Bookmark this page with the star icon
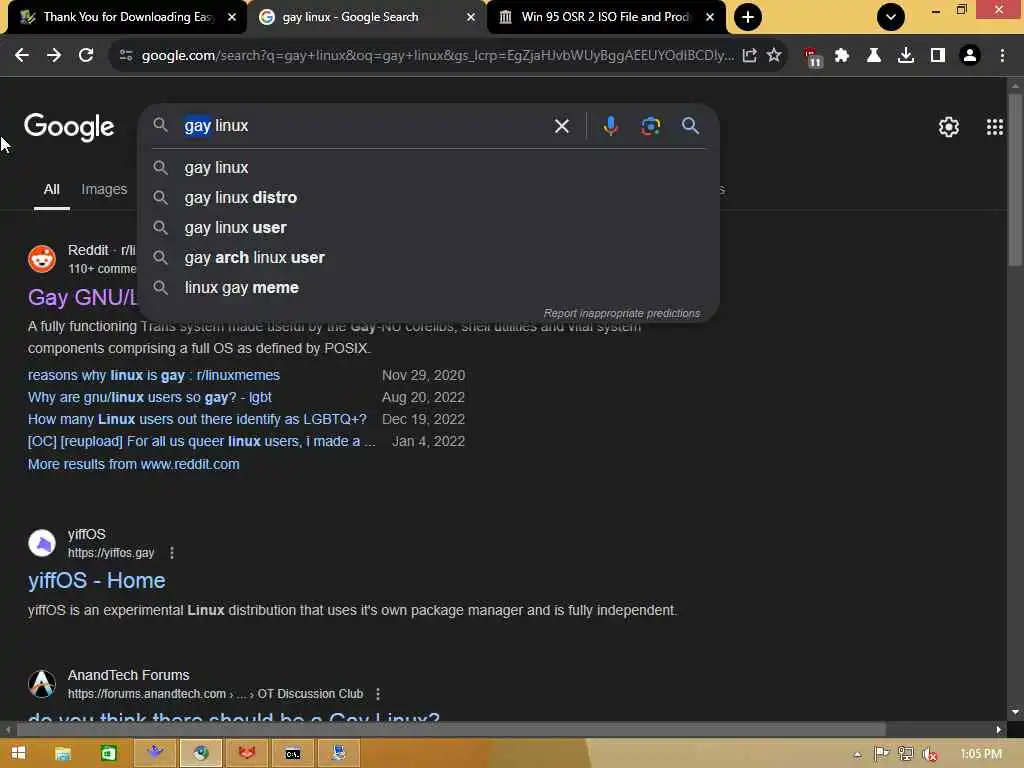The image size is (1024, 768). [x=774, y=56]
